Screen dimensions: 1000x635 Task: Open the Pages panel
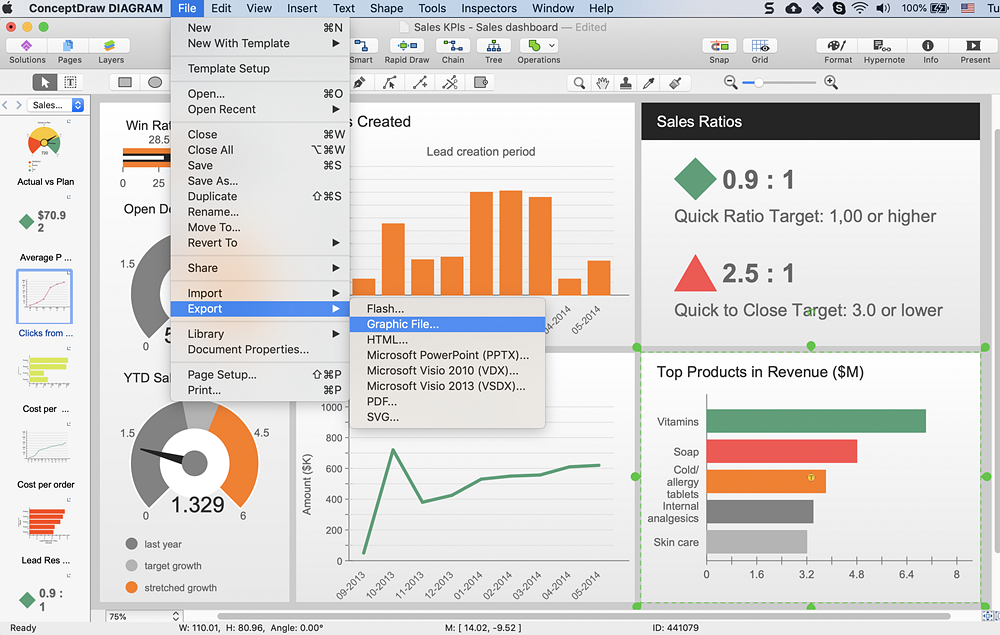coord(69,51)
